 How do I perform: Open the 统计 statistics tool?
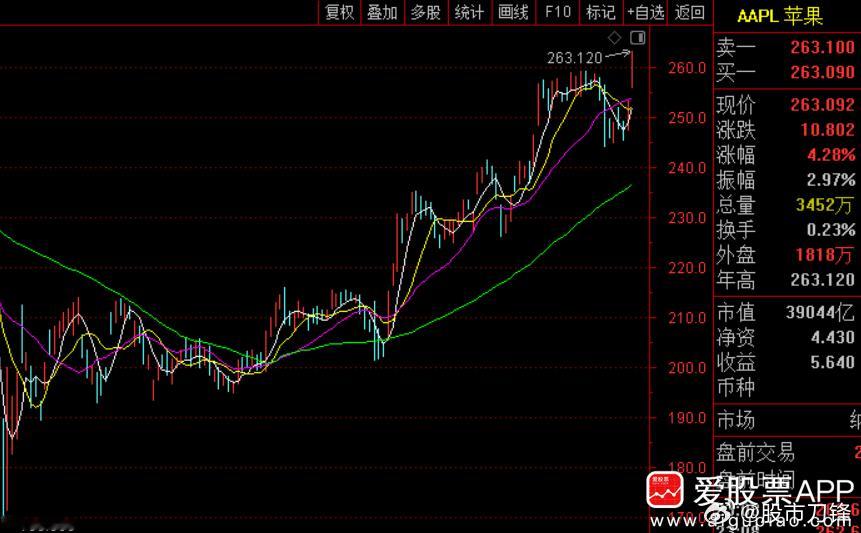click(469, 12)
